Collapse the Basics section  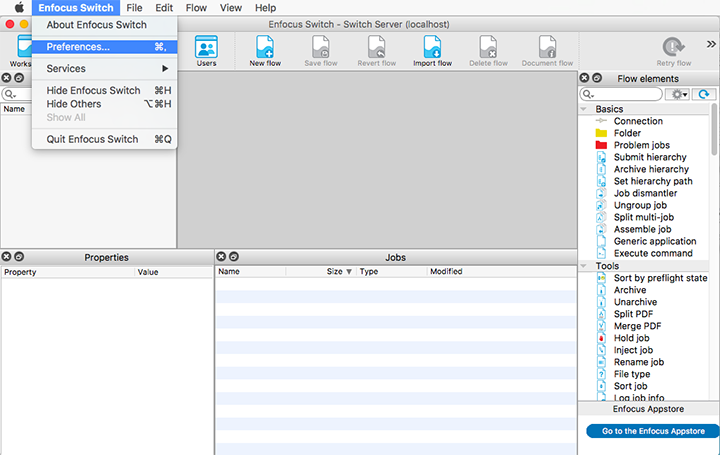tap(584, 109)
